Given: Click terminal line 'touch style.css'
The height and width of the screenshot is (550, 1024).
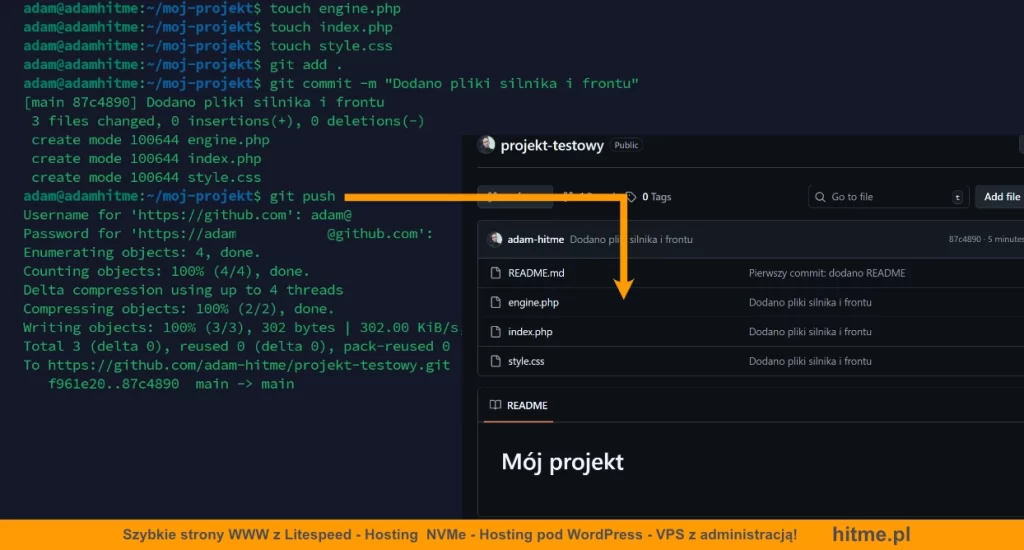Looking at the screenshot, I should point(208,46).
